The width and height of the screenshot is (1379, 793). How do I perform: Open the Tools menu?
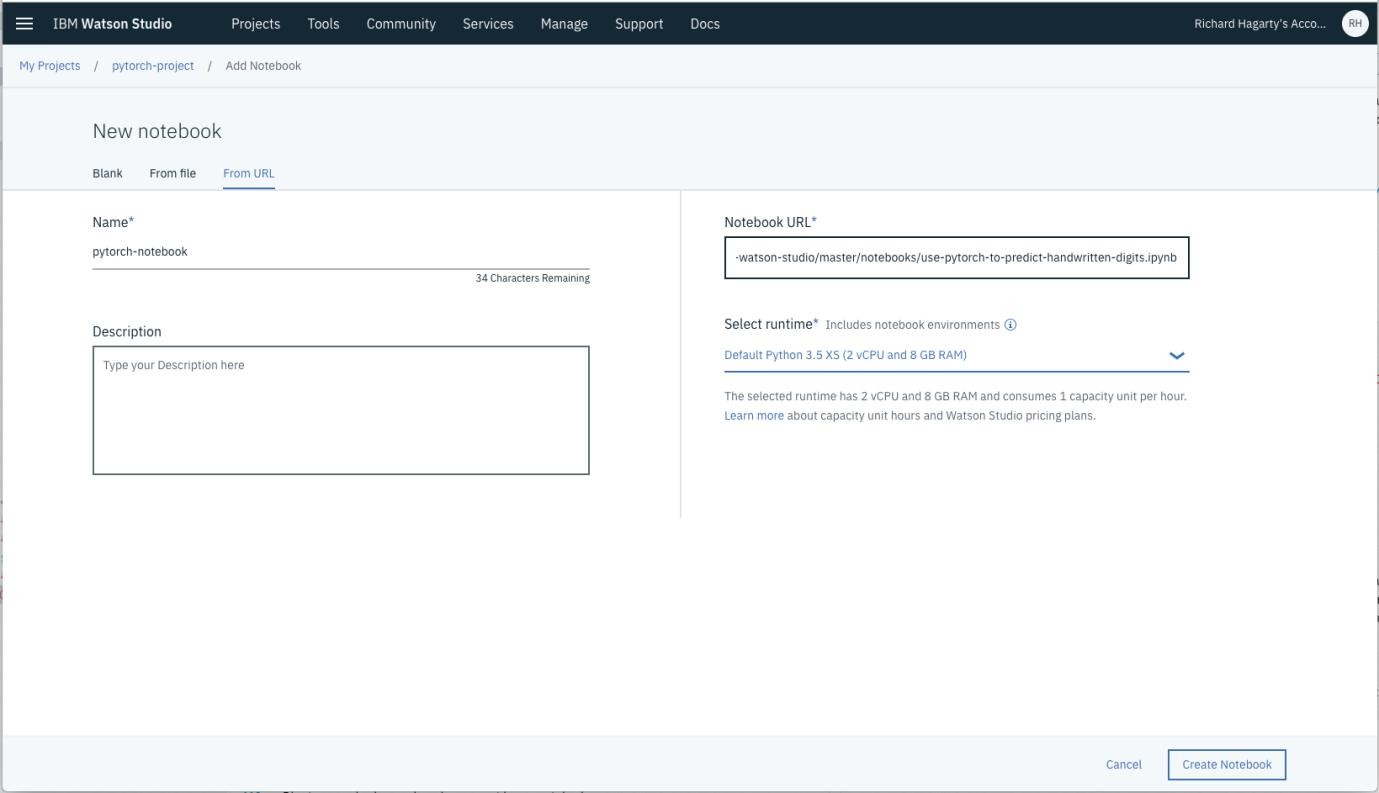322,22
